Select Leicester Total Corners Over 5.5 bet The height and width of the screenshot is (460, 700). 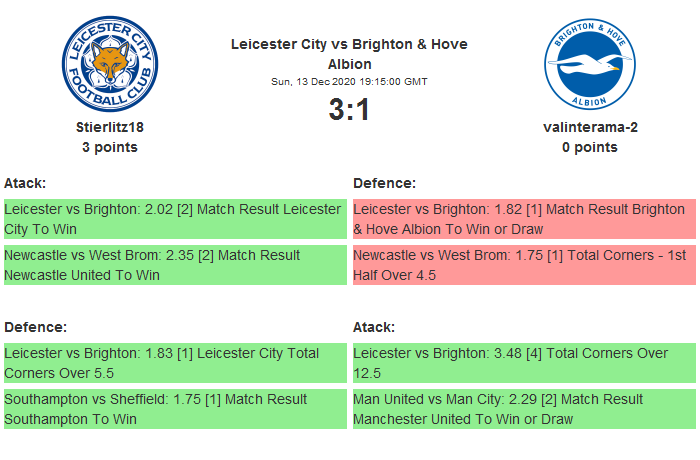click(x=174, y=363)
